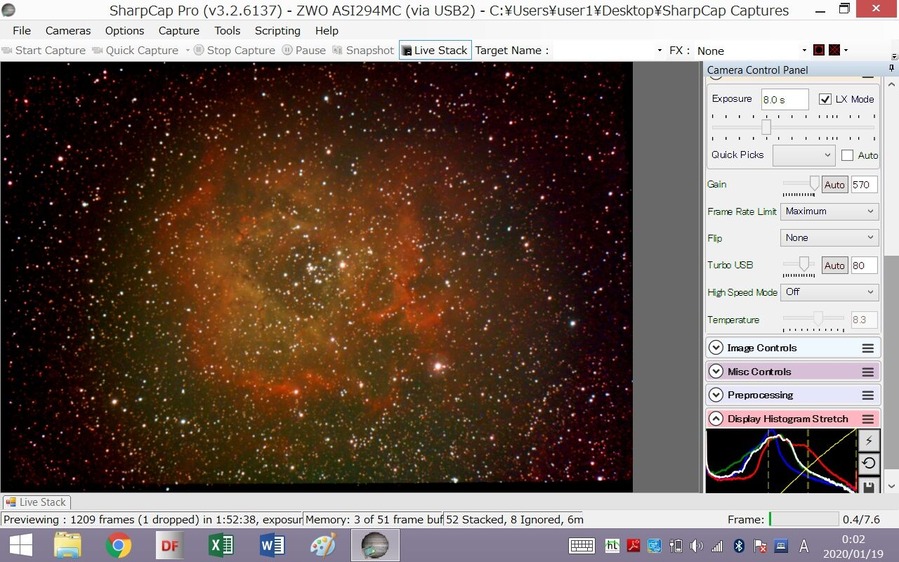
Task: Toggle the LX Mode checkbox
Action: click(x=825, y=99)
